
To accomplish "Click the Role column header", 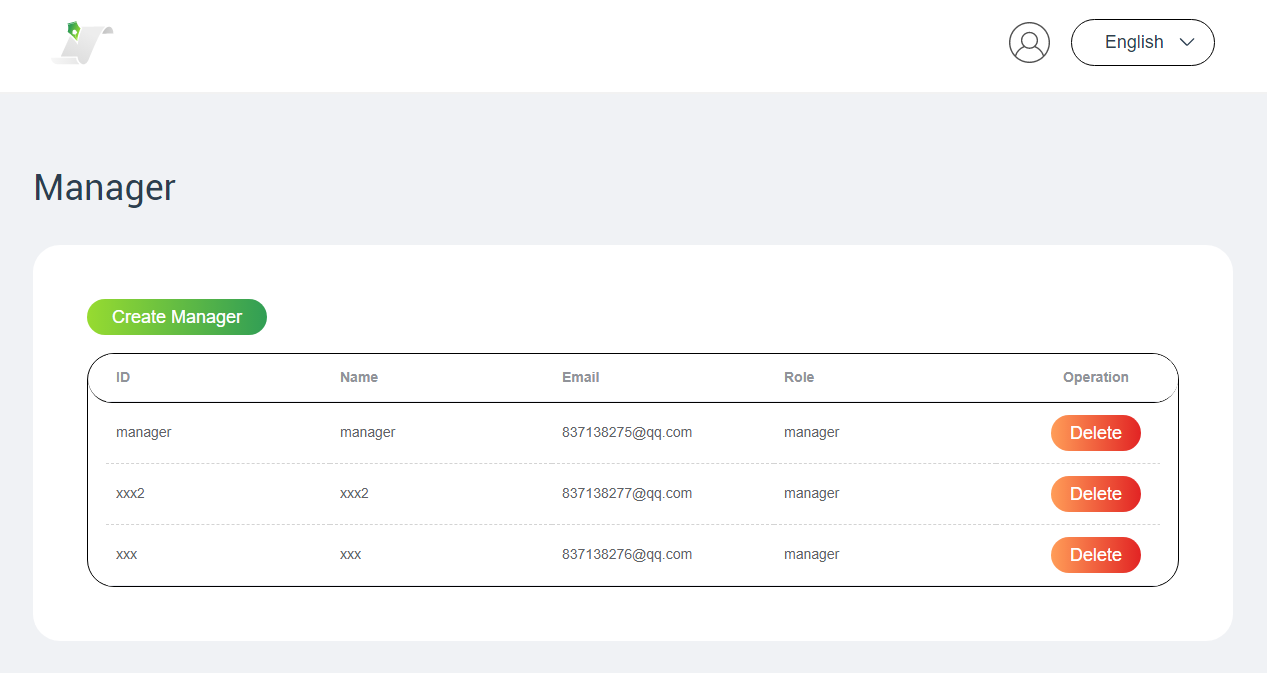I will coord(799,377).
